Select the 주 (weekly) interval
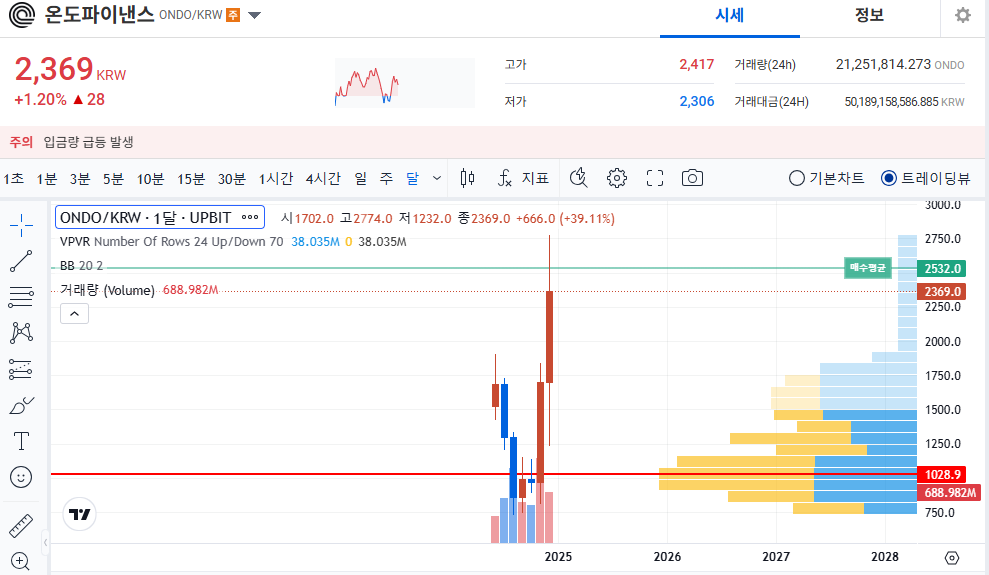This screenshot has width=989, height=575. [x=386, y=178]
